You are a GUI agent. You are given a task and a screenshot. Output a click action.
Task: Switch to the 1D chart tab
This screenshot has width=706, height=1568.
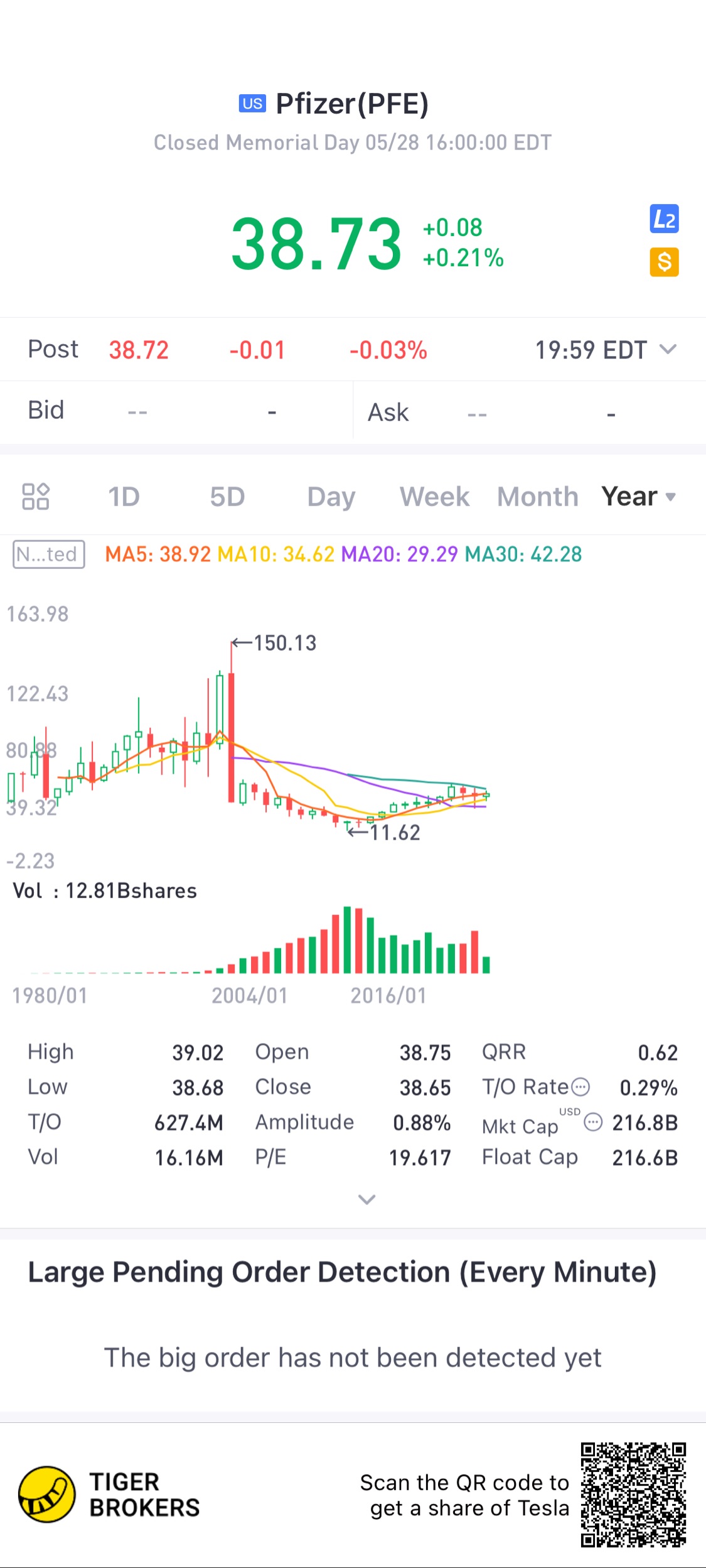click(124, 497)
